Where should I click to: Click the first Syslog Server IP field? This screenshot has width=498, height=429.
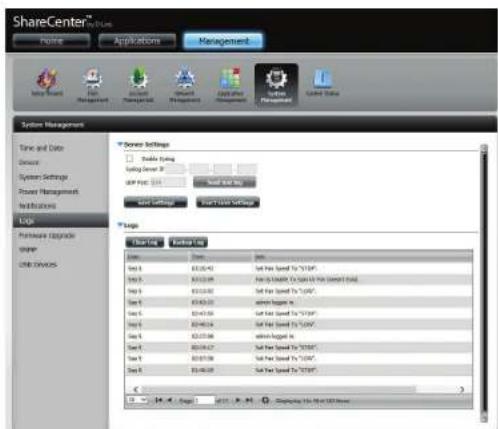tap(175, 169)
